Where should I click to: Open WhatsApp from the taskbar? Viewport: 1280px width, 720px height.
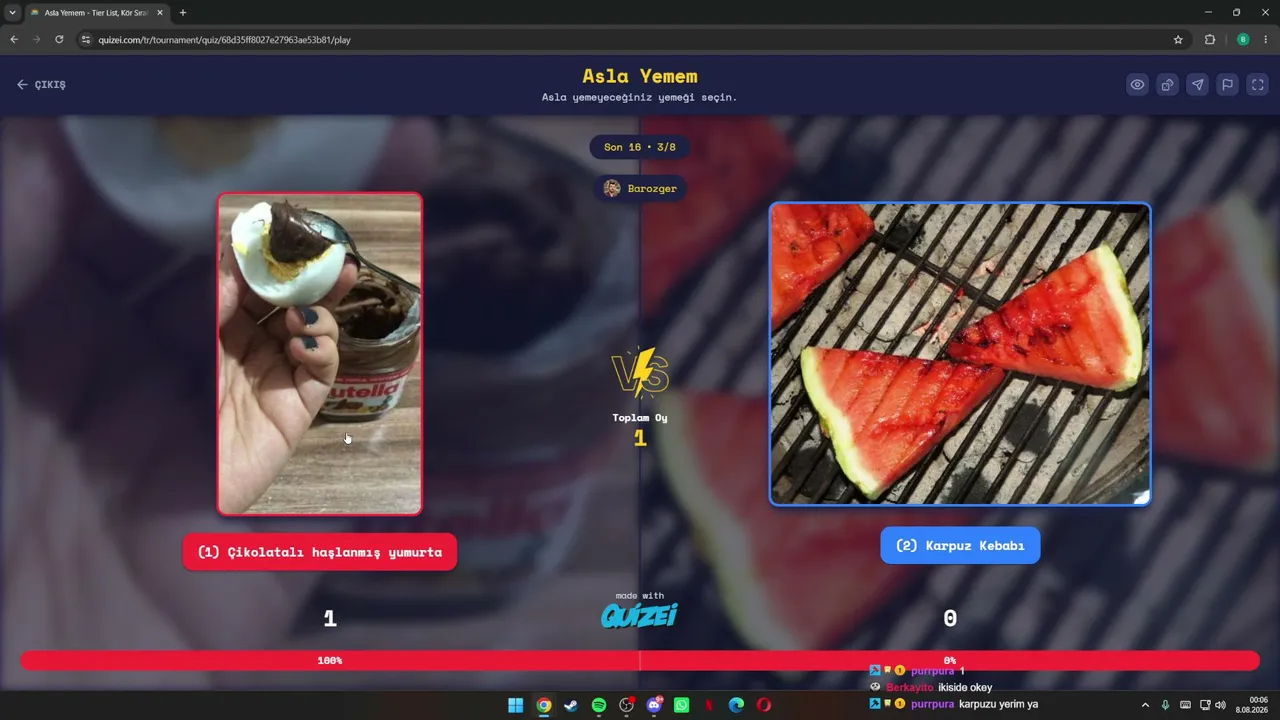[x=682, y=705]
